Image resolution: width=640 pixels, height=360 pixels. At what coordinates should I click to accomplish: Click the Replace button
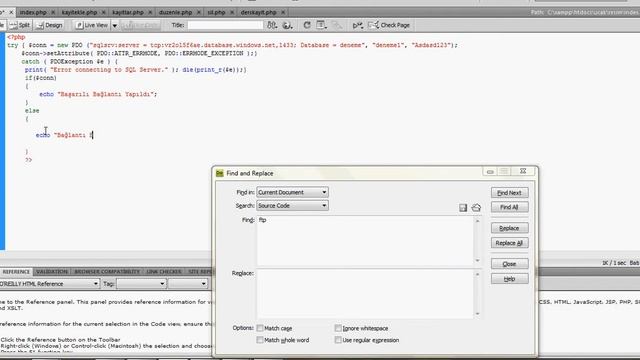click(509, 228)
